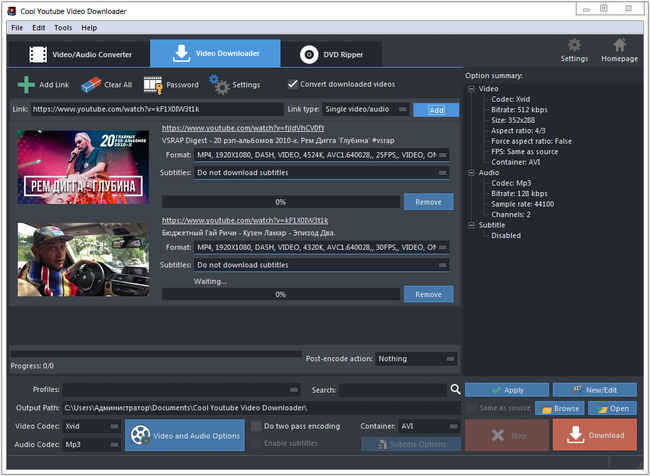The image size is (650, 476).
Task: Enable Do two pass encoding
Action: point(256,426)
